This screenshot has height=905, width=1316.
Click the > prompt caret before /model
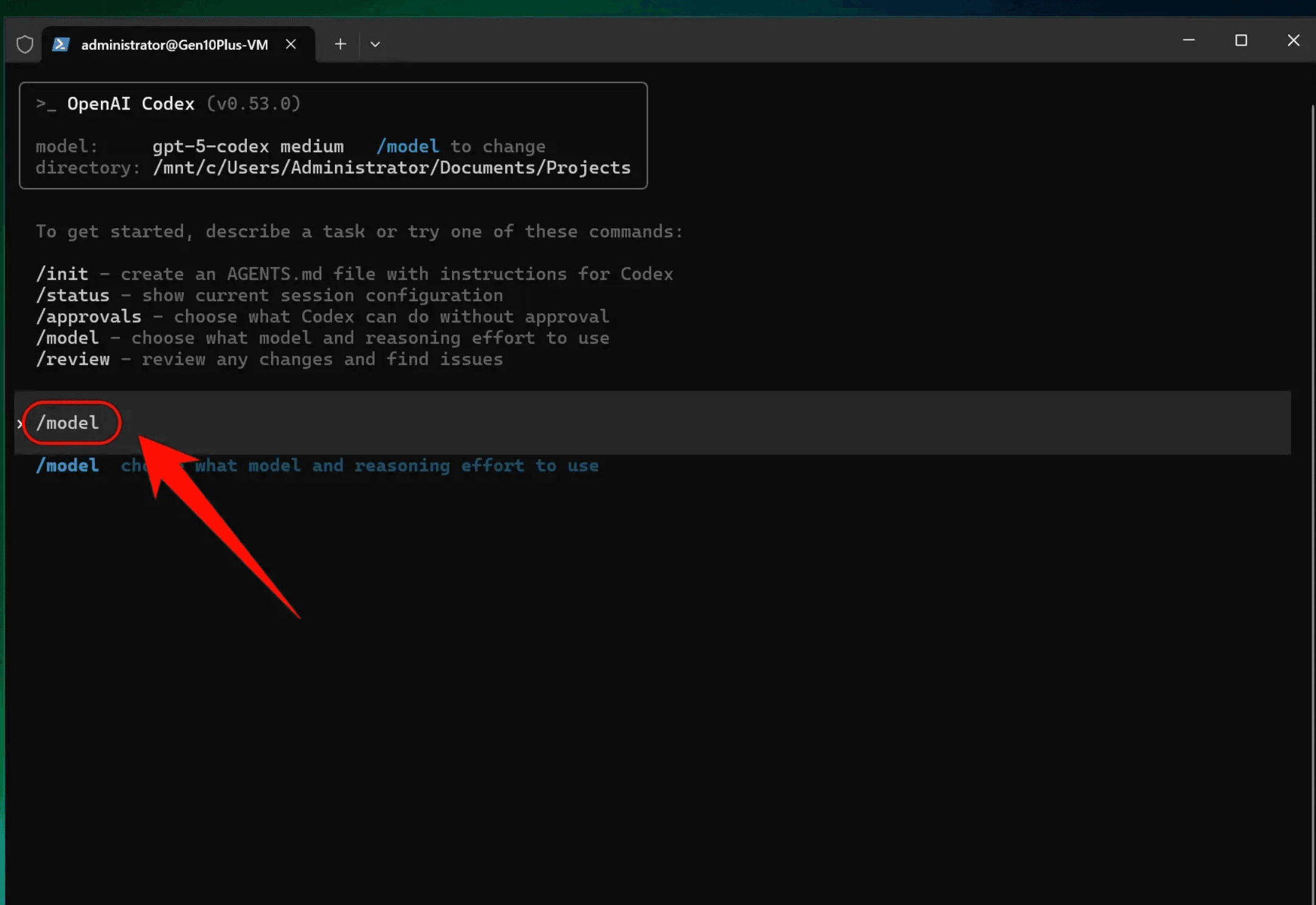20,423
